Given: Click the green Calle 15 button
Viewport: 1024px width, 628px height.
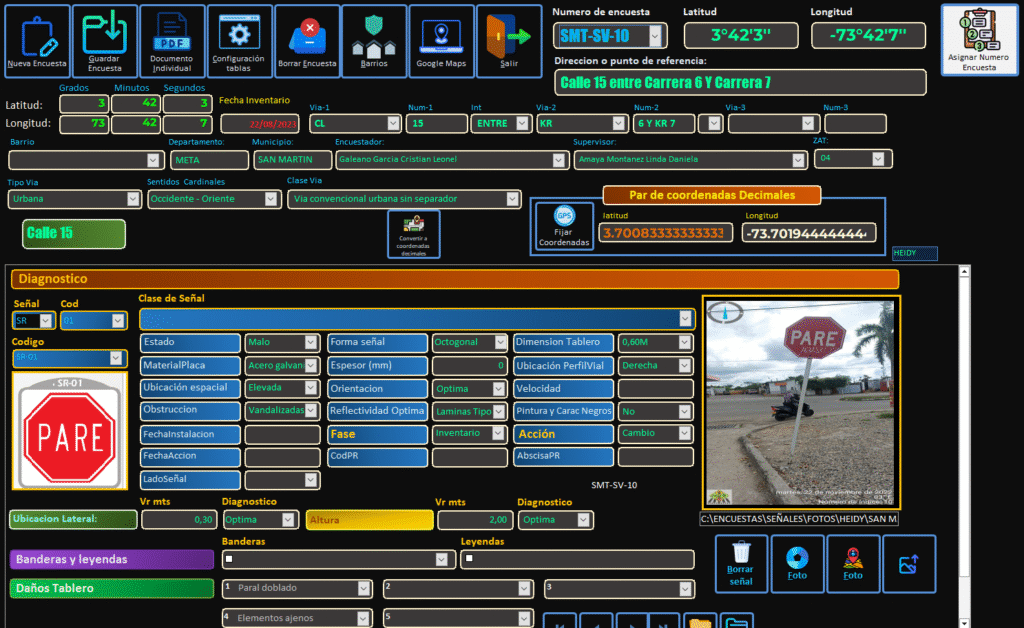Looking at the screenshot, I should point(74,234).
